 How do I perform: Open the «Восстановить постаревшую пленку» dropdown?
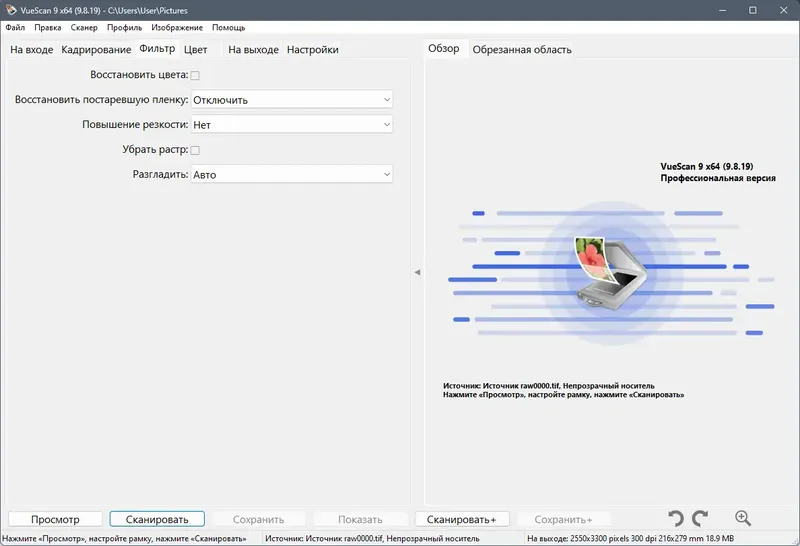pos(292,100)
